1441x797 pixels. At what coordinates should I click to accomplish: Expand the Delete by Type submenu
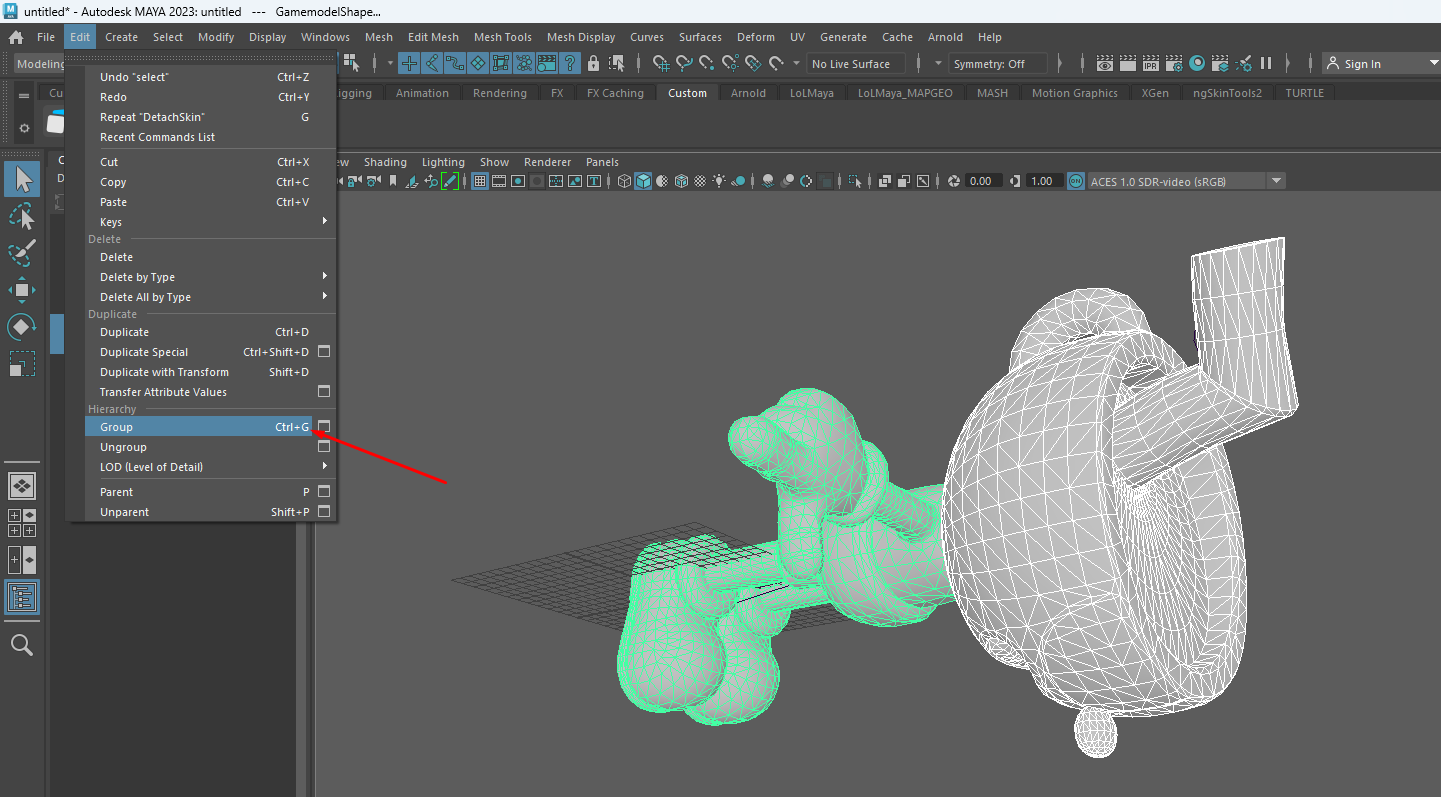point(211,277)
